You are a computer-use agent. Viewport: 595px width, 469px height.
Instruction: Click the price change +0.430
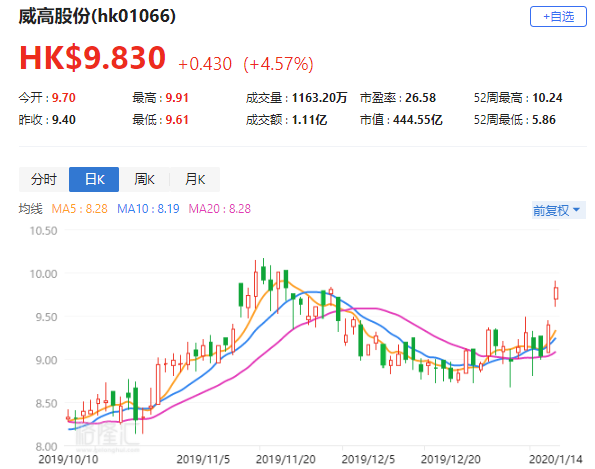pos(205,64)
